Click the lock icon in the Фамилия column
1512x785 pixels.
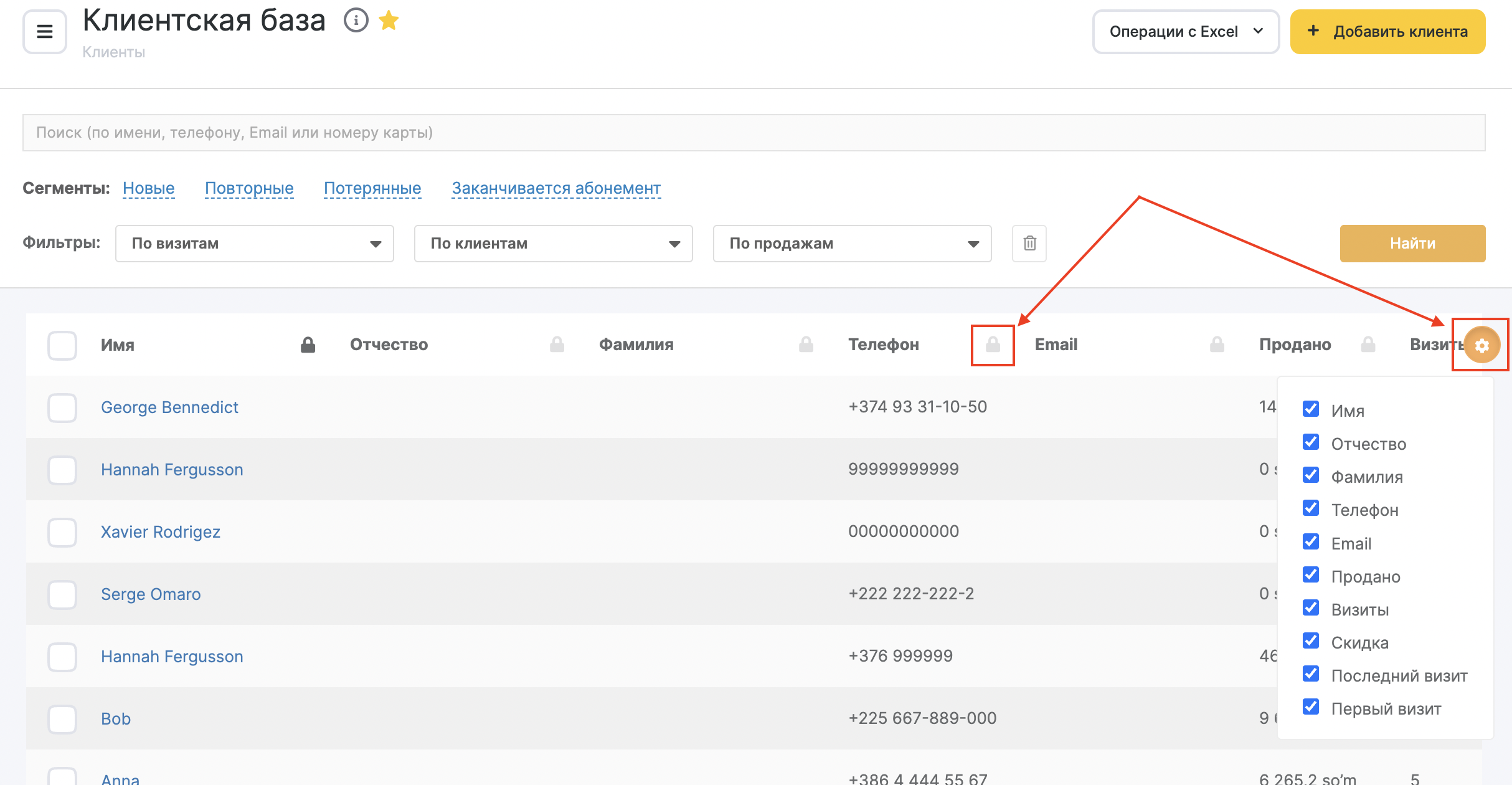(806, 345)
